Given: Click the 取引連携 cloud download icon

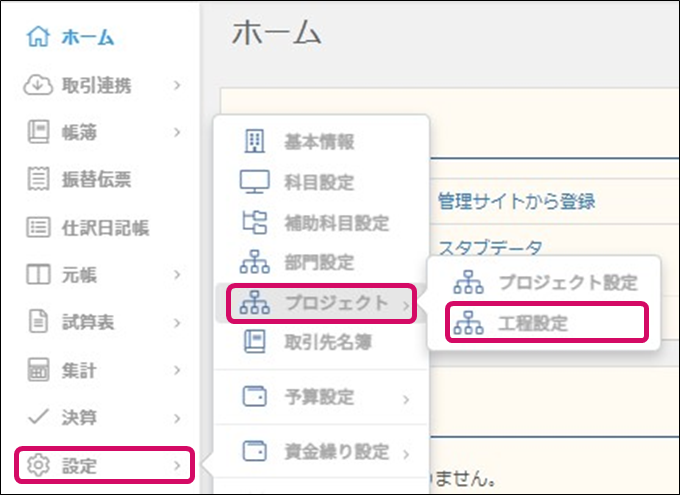Looking at the screenshot, I should coord(37,86).
